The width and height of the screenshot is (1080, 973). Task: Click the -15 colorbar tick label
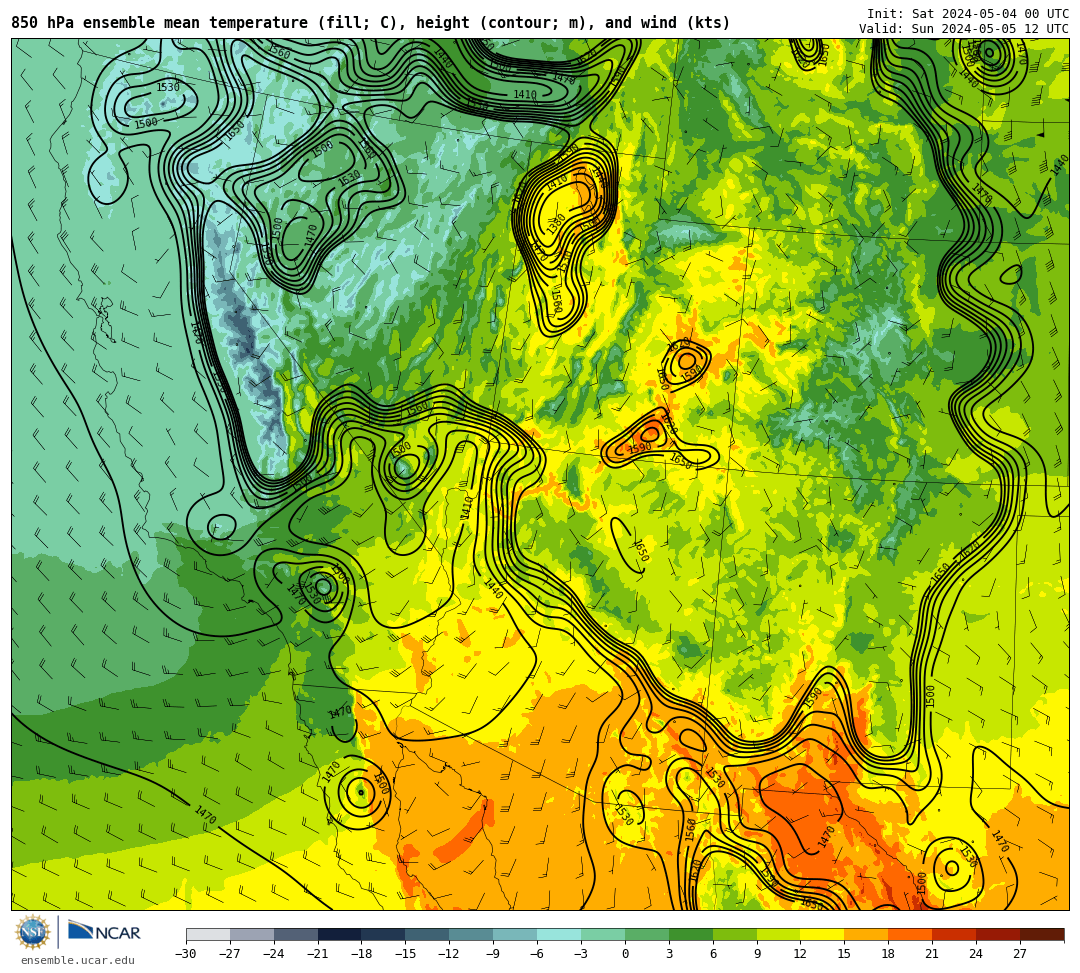(406, 954)
